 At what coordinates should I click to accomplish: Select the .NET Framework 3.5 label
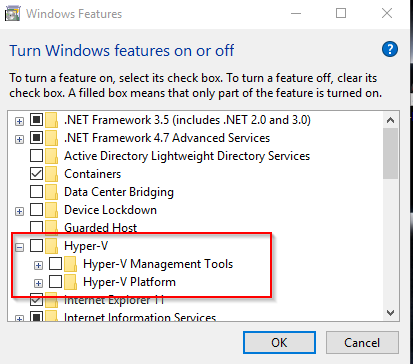tap(187, 120)
